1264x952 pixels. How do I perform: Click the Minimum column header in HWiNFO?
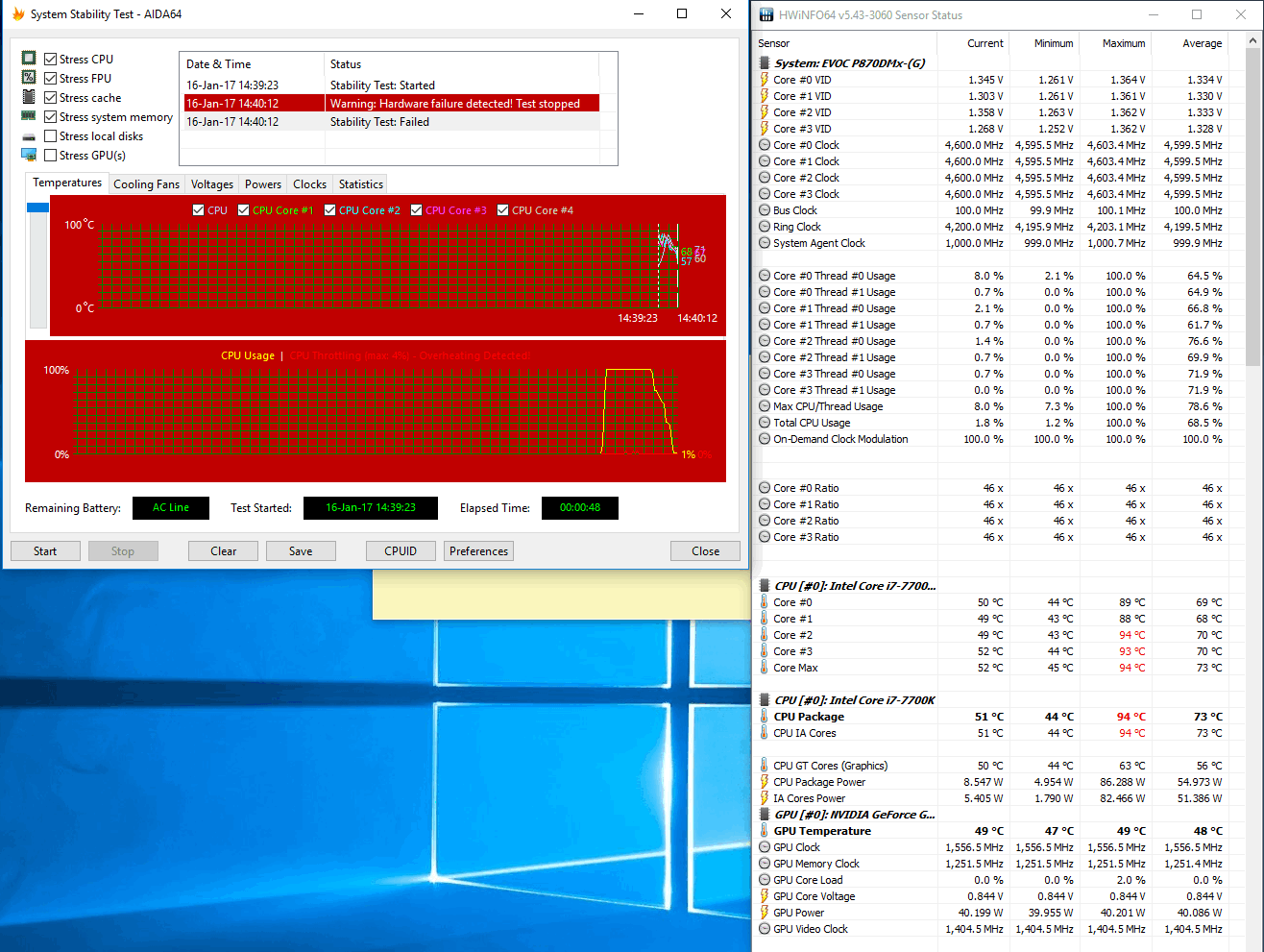point(1043,43)
